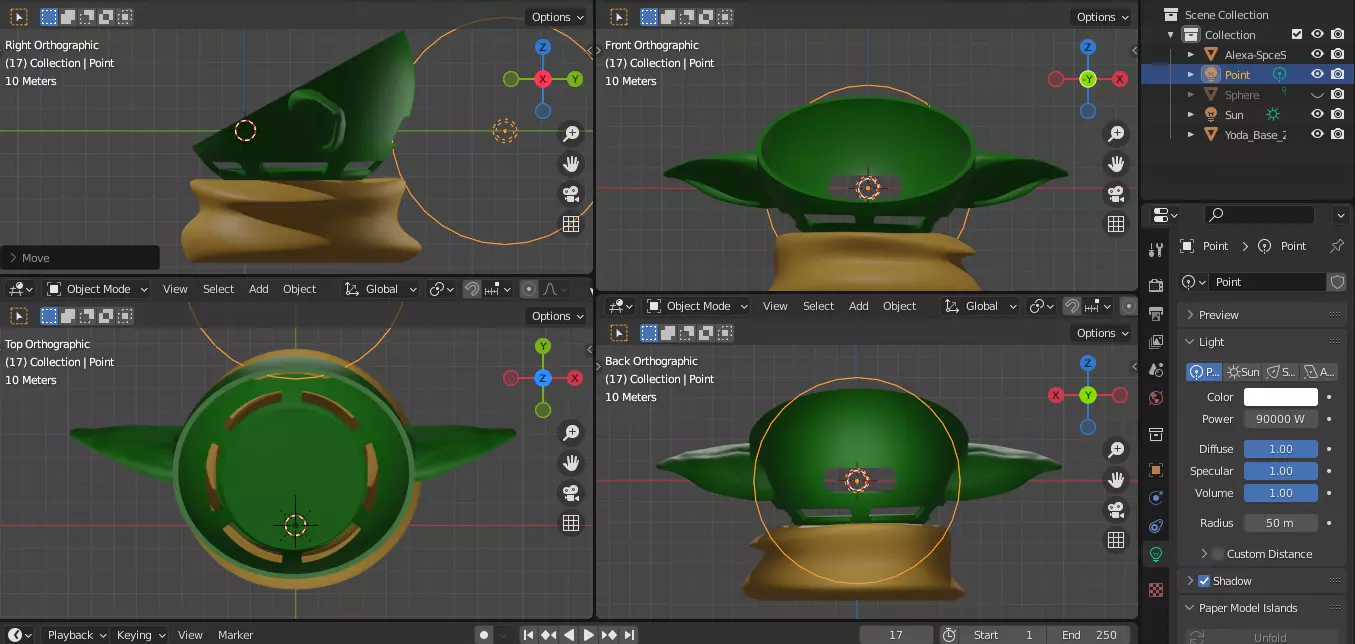Collapse Paper Model Islands panel

[x=1263, y=608]
